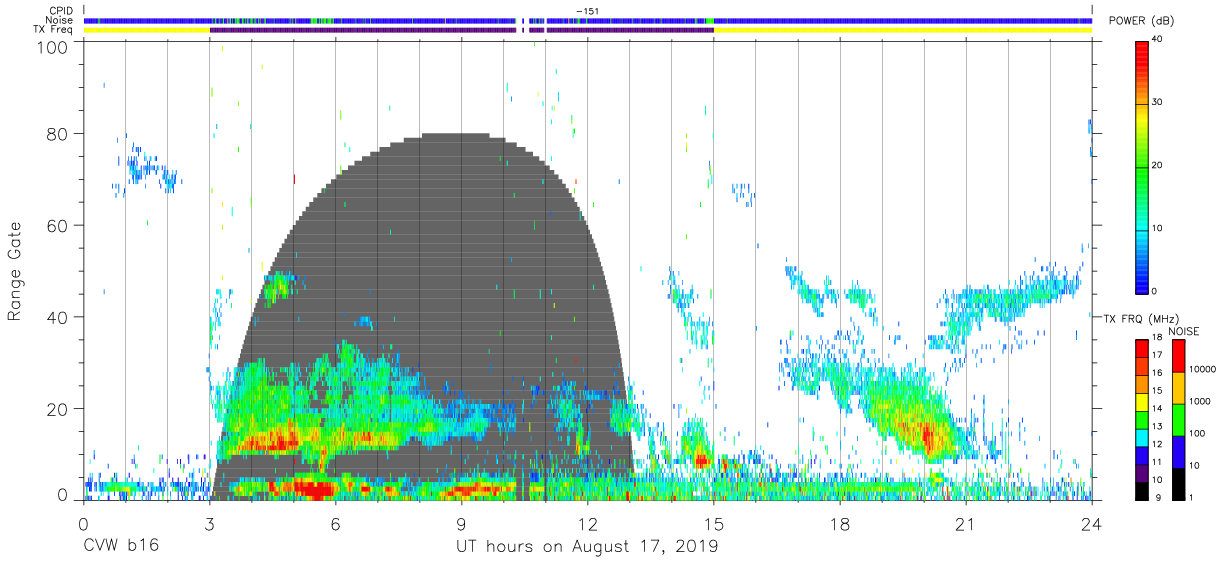Click y-axis tick label 60
This screenshot has height=567, width=1228.
(58, 226)
